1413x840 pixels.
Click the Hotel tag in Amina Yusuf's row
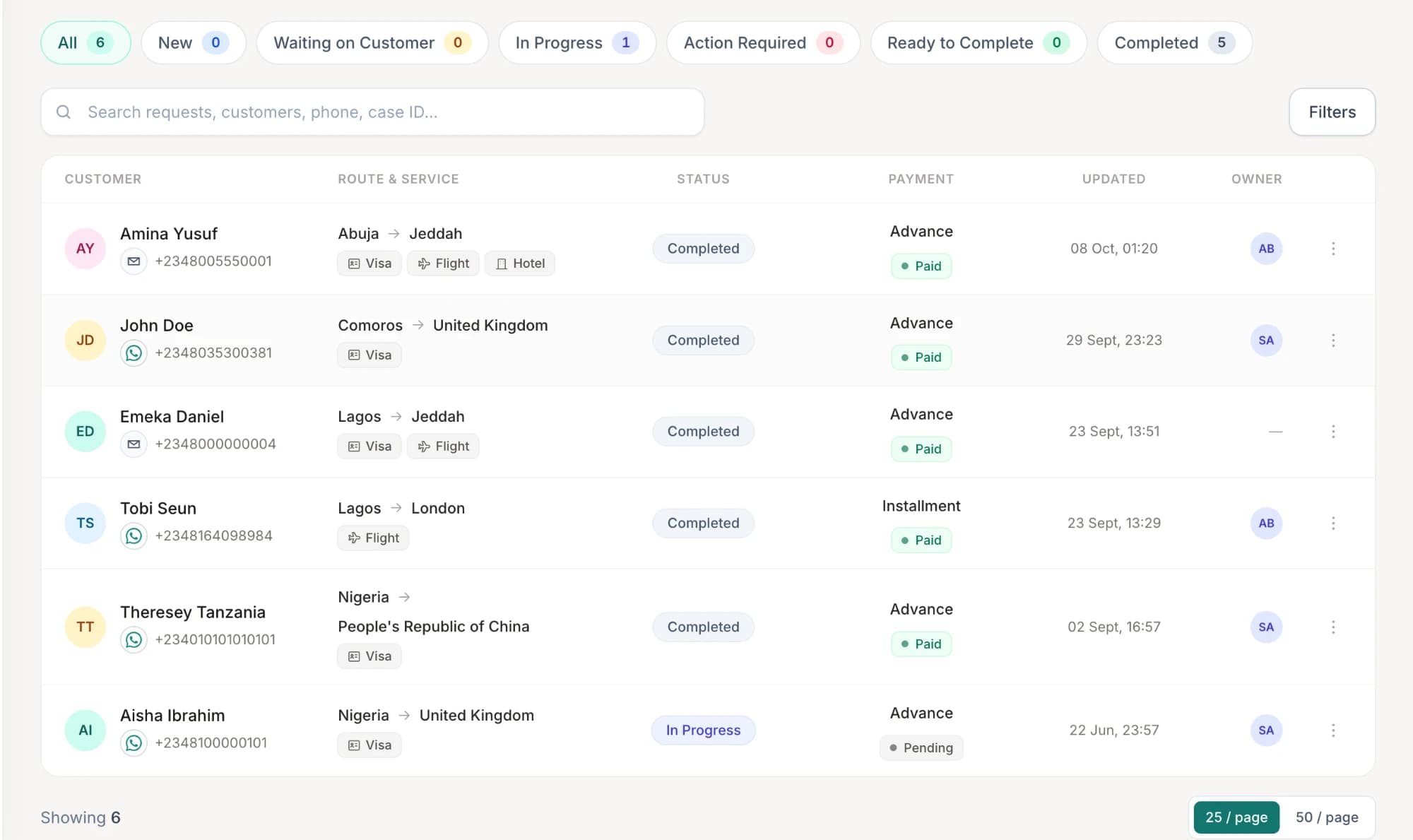(x=520, y=264)
